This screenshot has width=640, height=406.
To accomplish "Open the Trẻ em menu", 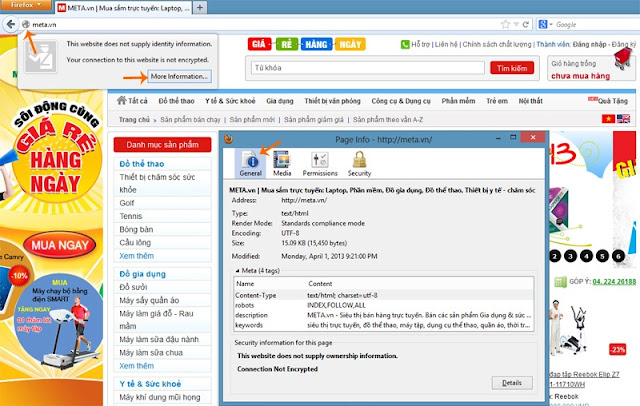I will (x=497, y=101).
